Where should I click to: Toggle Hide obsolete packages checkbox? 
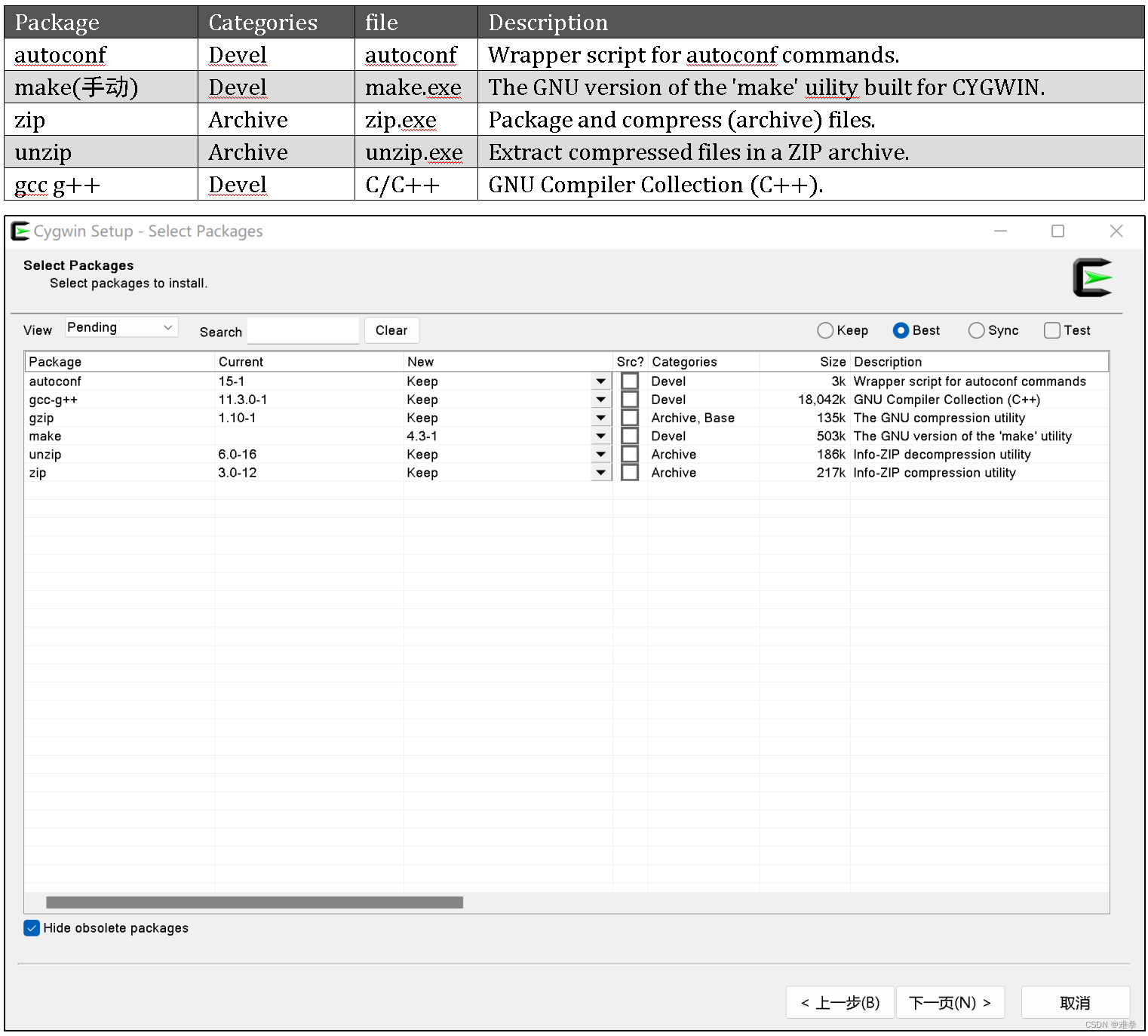32,928
